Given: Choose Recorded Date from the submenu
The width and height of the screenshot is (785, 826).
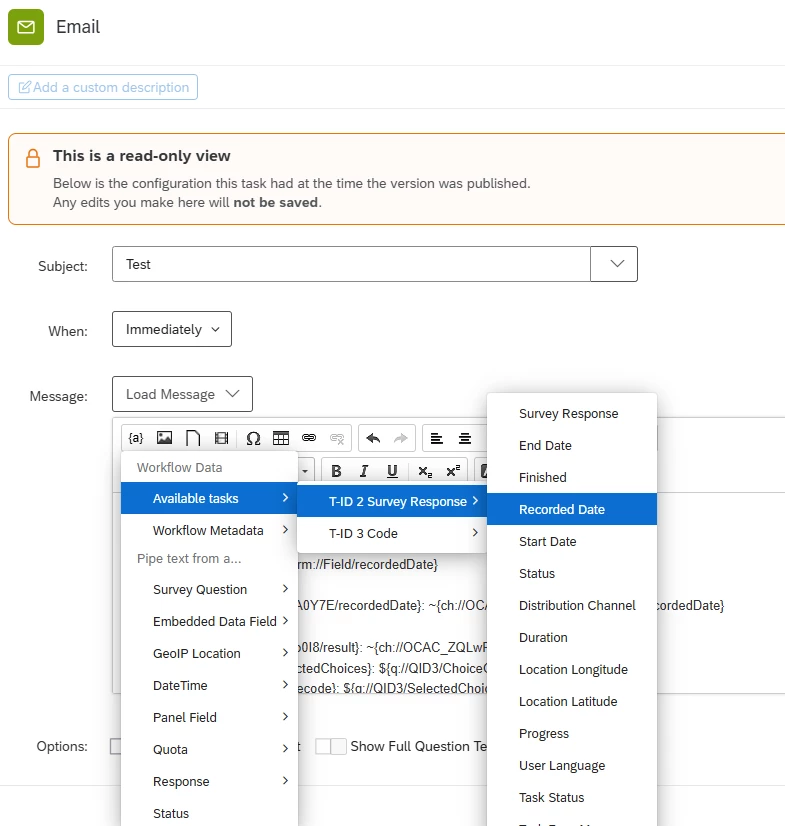Looking at the screenshot, I should [572, 509].
